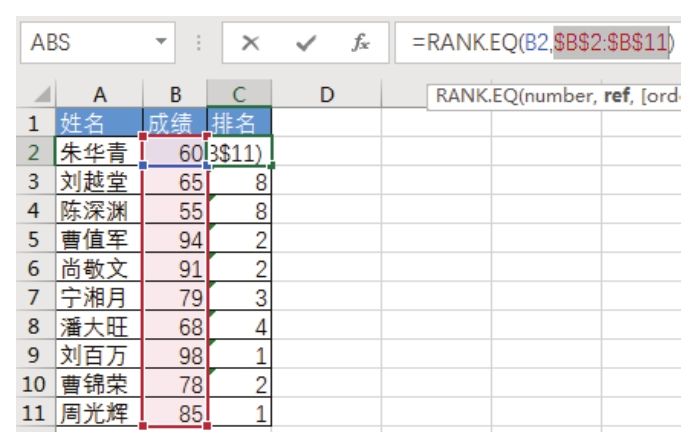This screenshot has width=693, height=444.
Task: Select row 5 header
Action: 34,239
